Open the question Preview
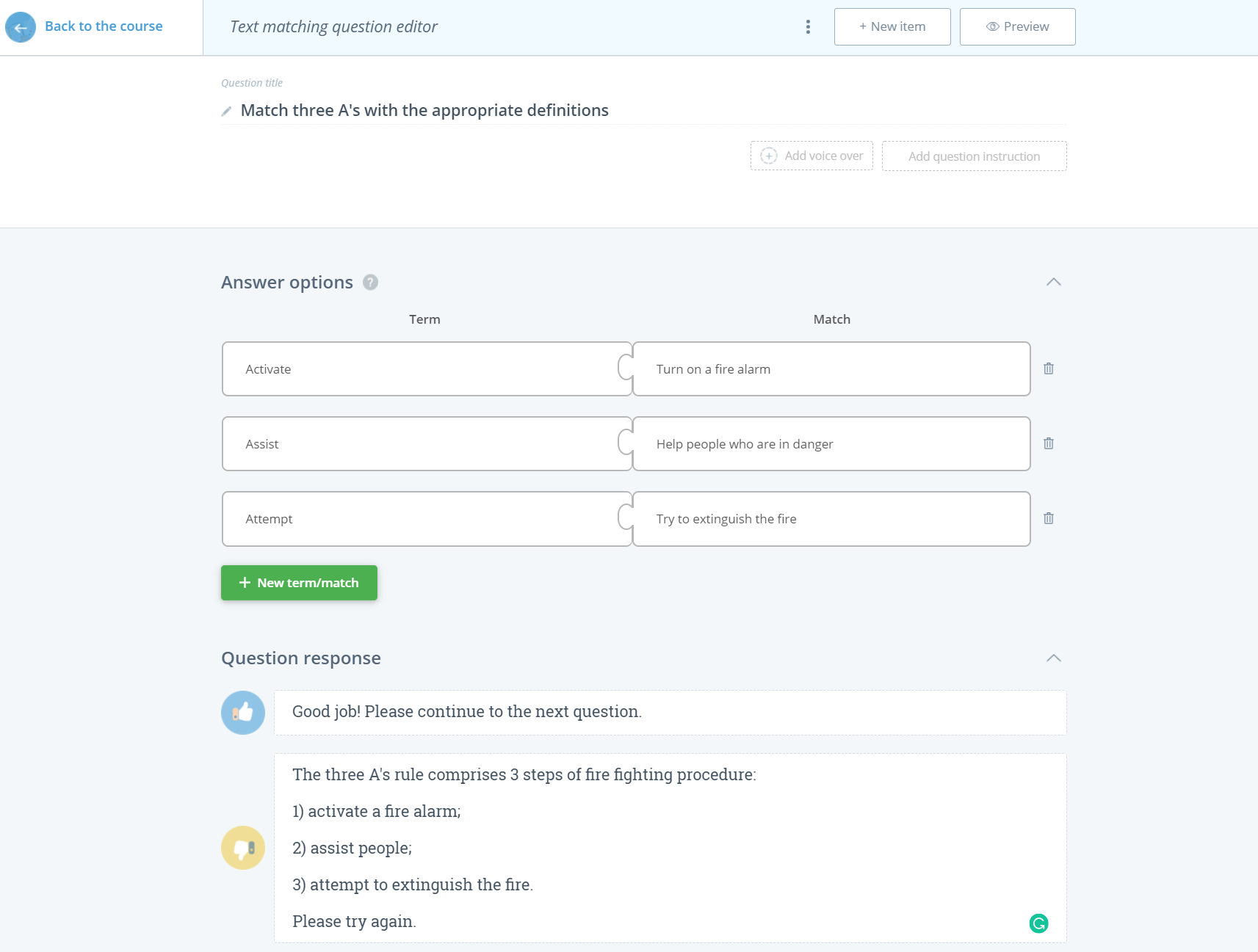This screenshot has width=1258, height=952. coord(1017,27)
